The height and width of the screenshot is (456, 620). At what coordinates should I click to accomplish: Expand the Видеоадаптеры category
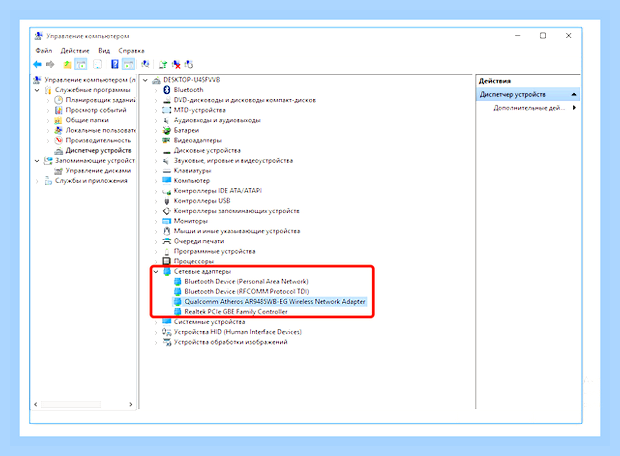[156, 141]
